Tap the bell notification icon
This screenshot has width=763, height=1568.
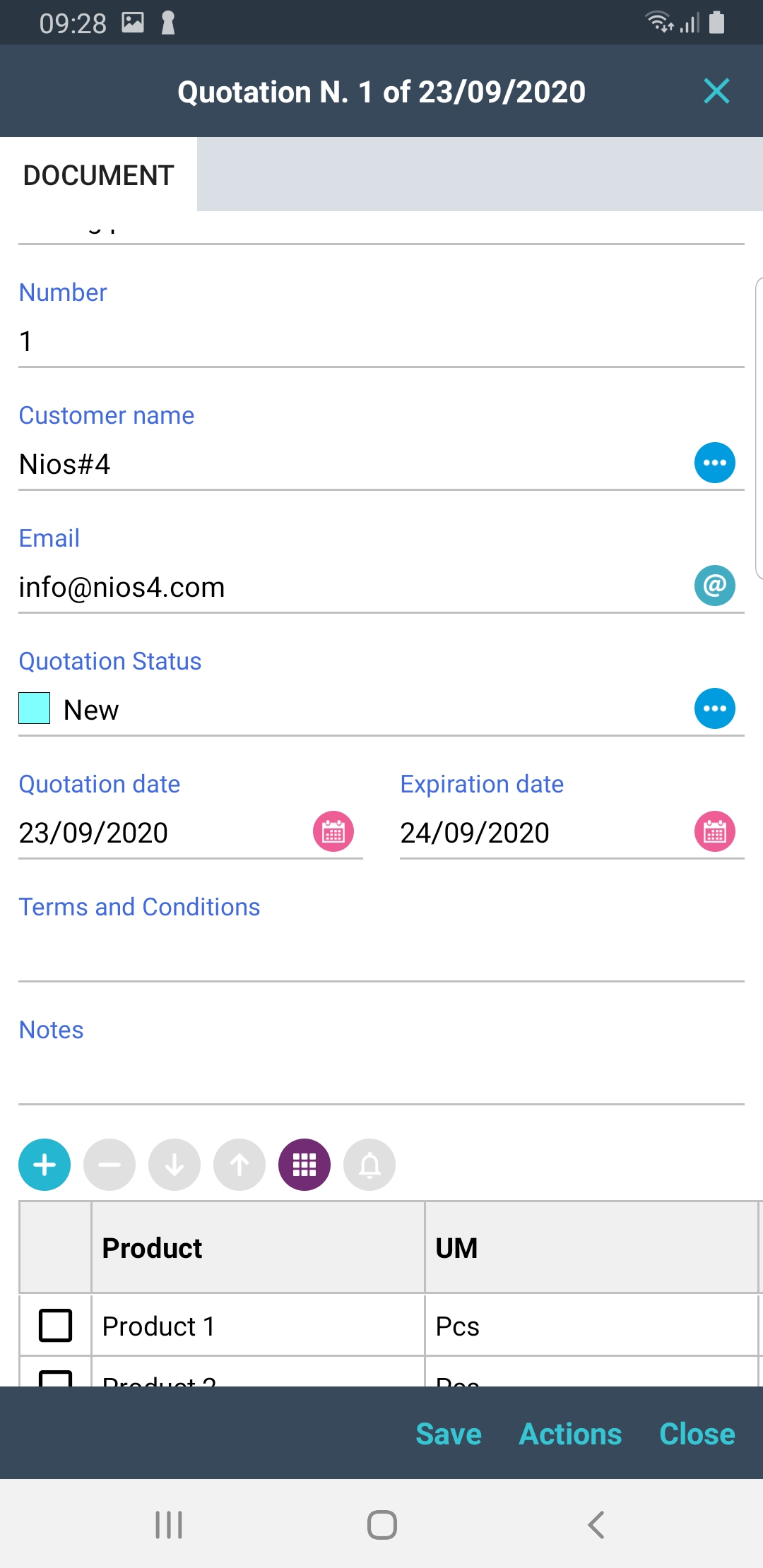click(369, 1165)
